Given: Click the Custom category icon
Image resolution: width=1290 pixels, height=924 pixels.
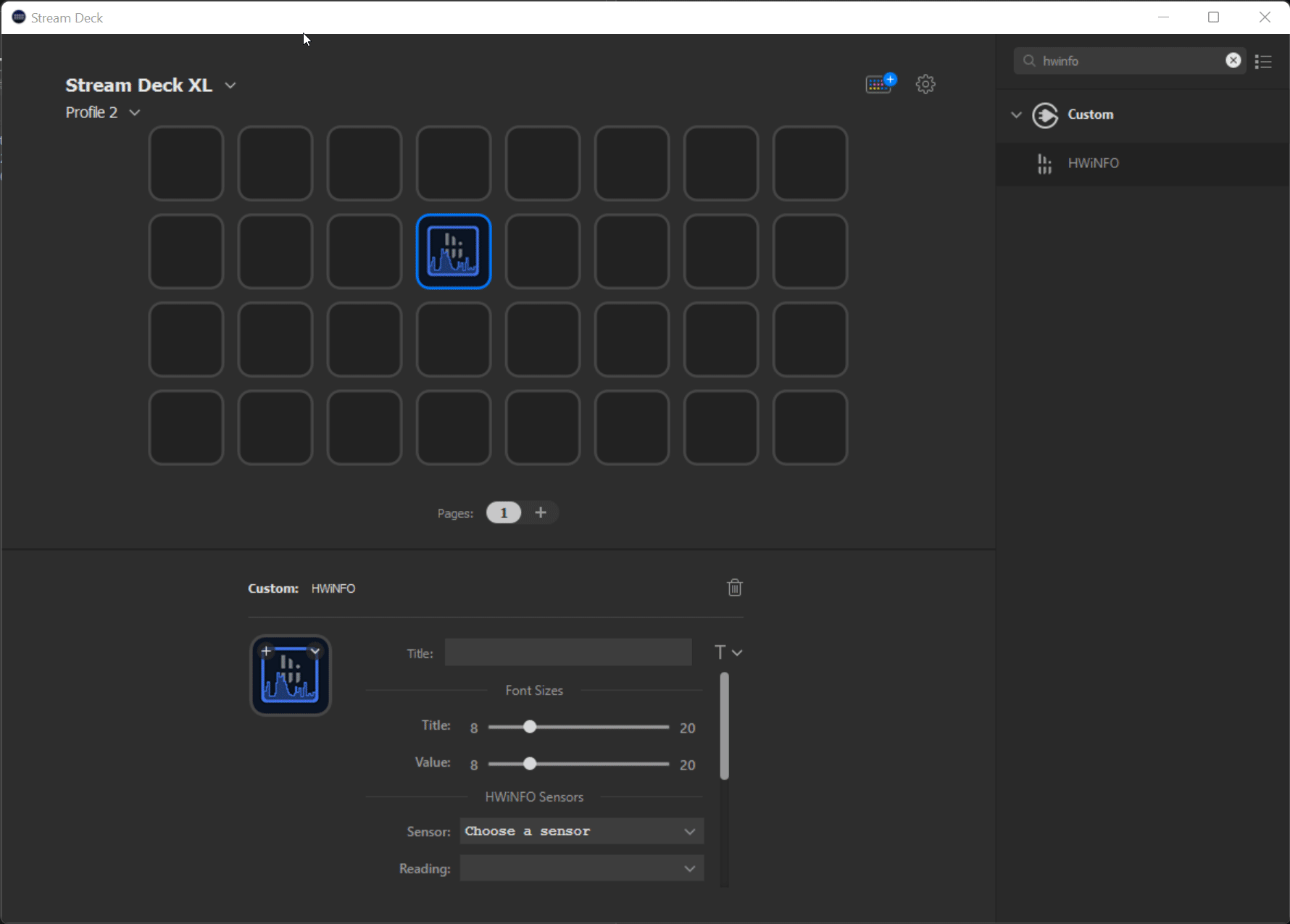Looking at the screenshot, I should pyautogui.click(x=1045, y=115).
